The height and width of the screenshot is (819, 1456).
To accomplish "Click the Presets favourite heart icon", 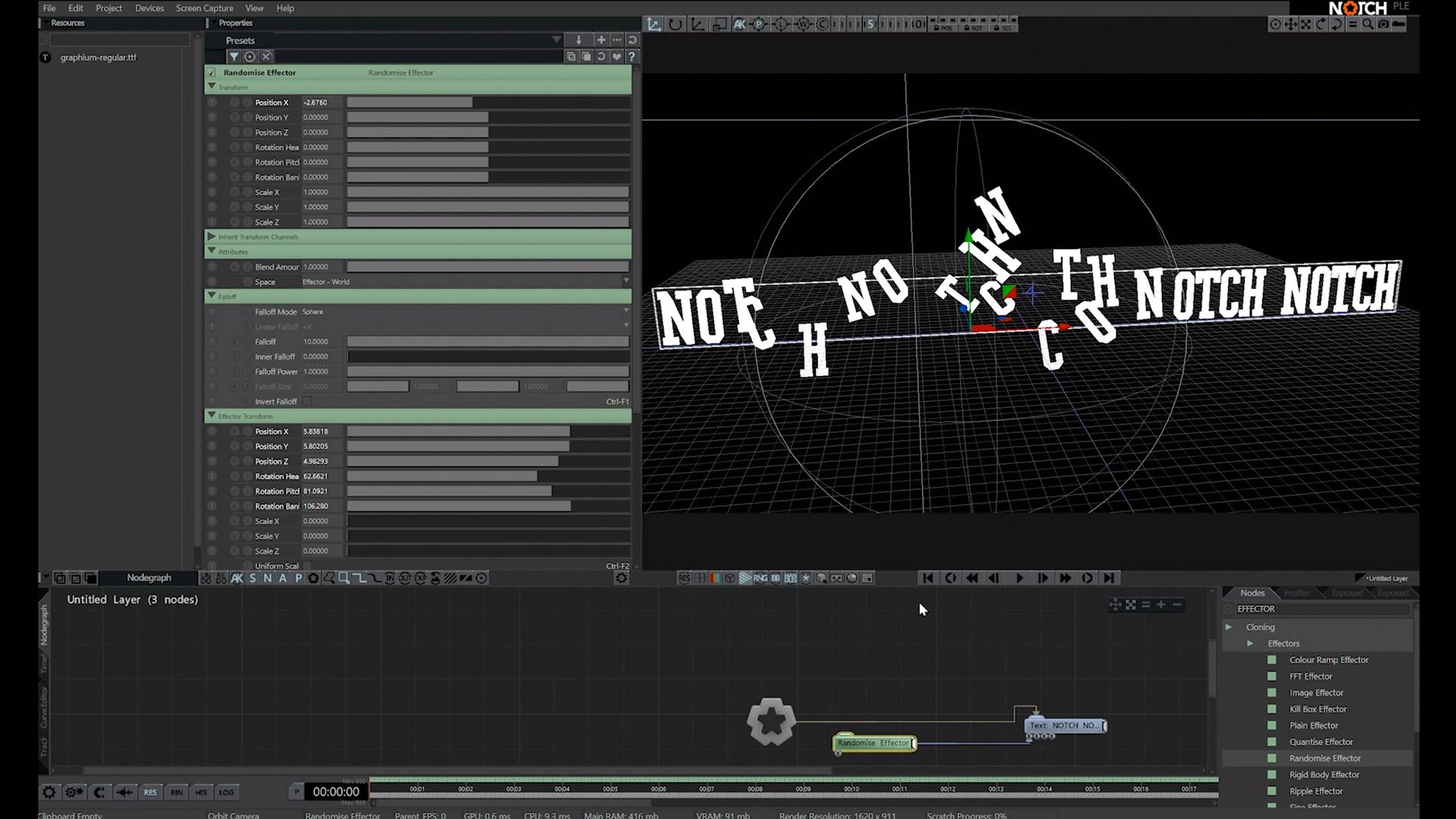I will pyautogui.click(x=617, y=56).
